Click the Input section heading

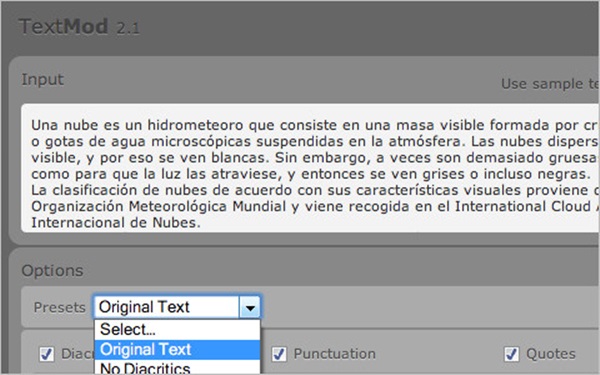42,80
